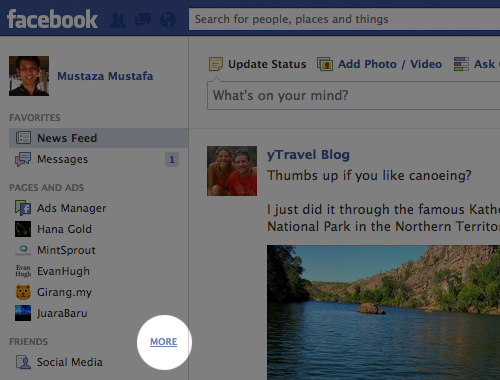500x380 pixels.
Task: Click the Update Status note icon
Action: [x=216, y=64]
